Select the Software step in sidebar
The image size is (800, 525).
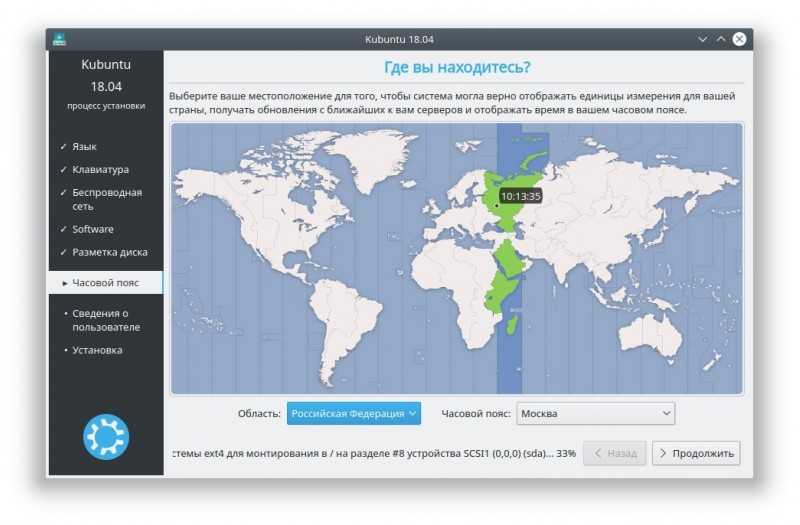93,229
